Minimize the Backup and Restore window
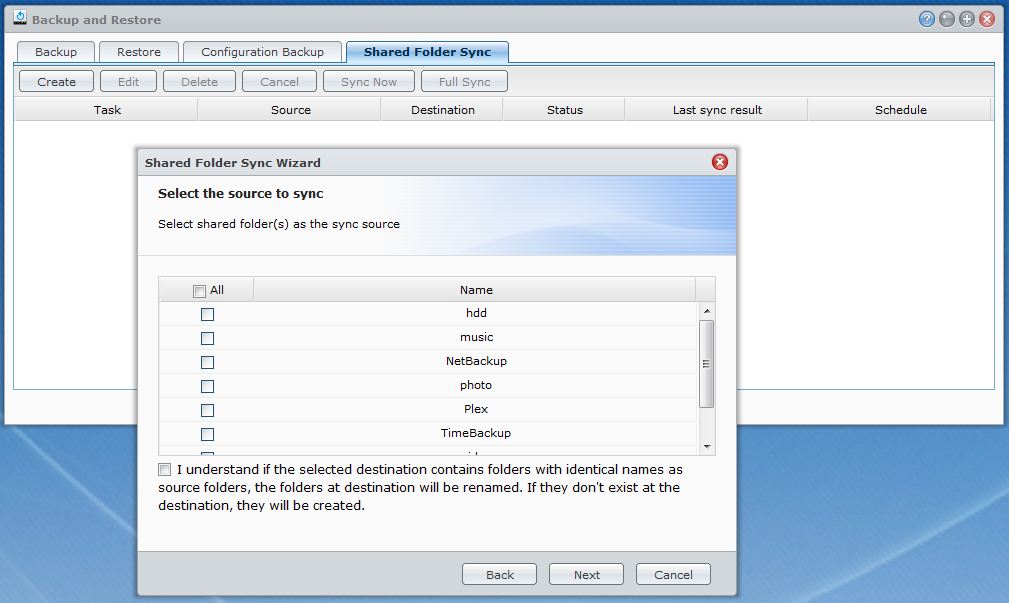 [947, 19]
